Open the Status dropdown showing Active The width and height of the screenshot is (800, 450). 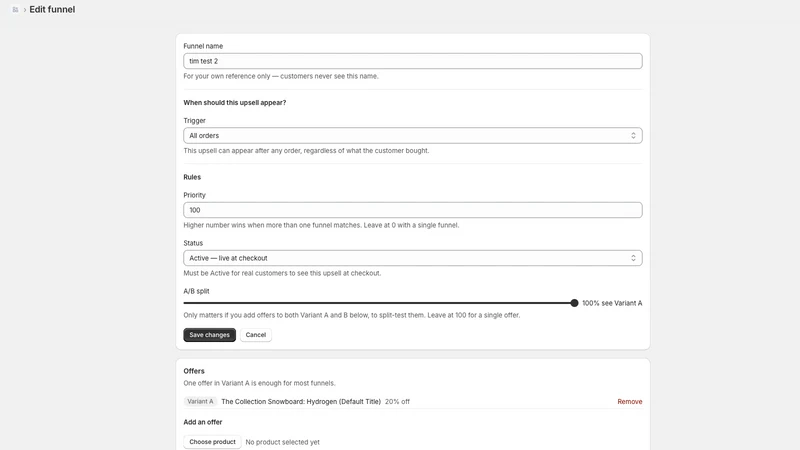413,258
